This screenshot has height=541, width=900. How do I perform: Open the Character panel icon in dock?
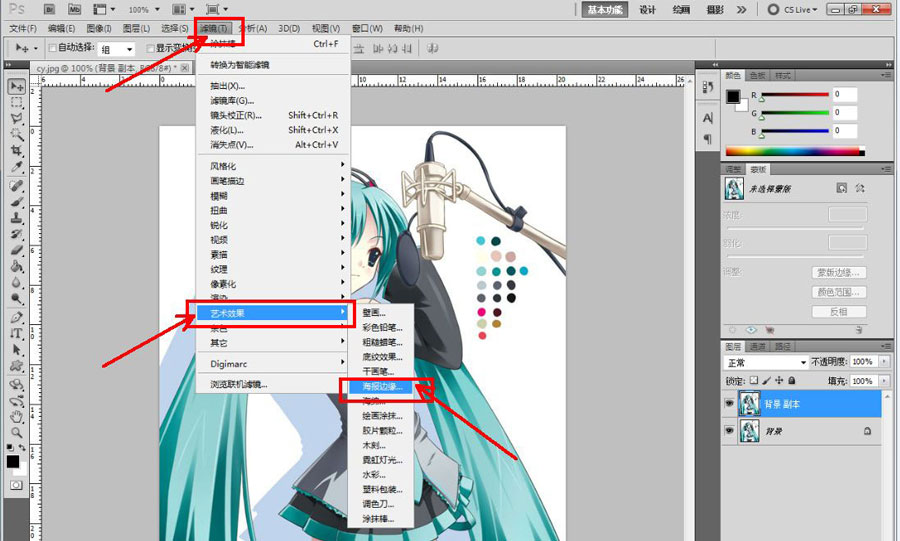click(707, 118)
